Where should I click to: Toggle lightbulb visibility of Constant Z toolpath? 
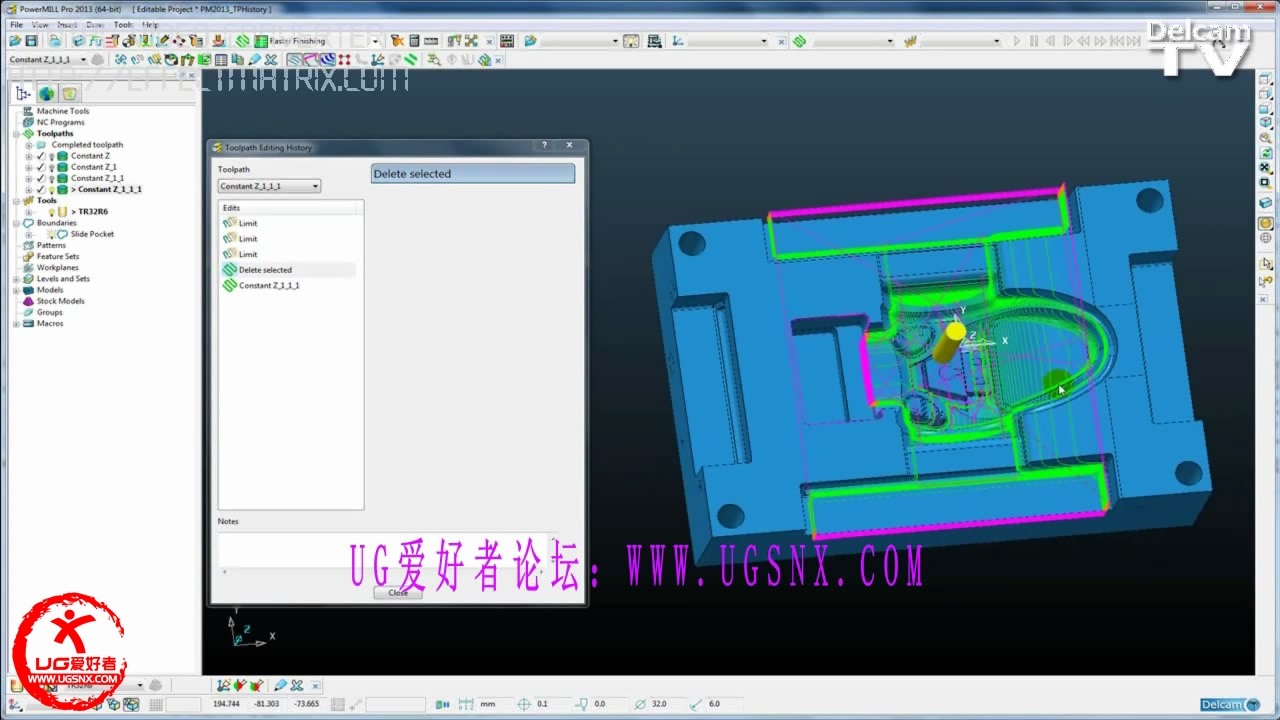51,156
